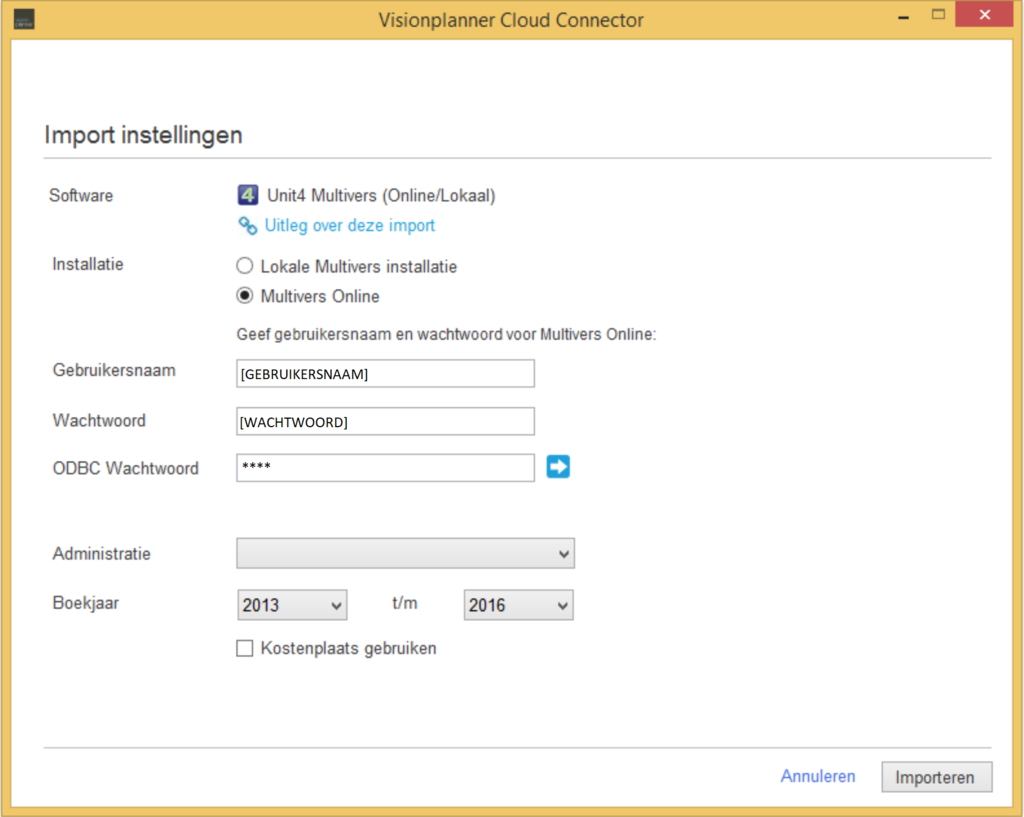Click the Import instellingen heading
The width and height of the screenshot is (1024, 817).
143,135
